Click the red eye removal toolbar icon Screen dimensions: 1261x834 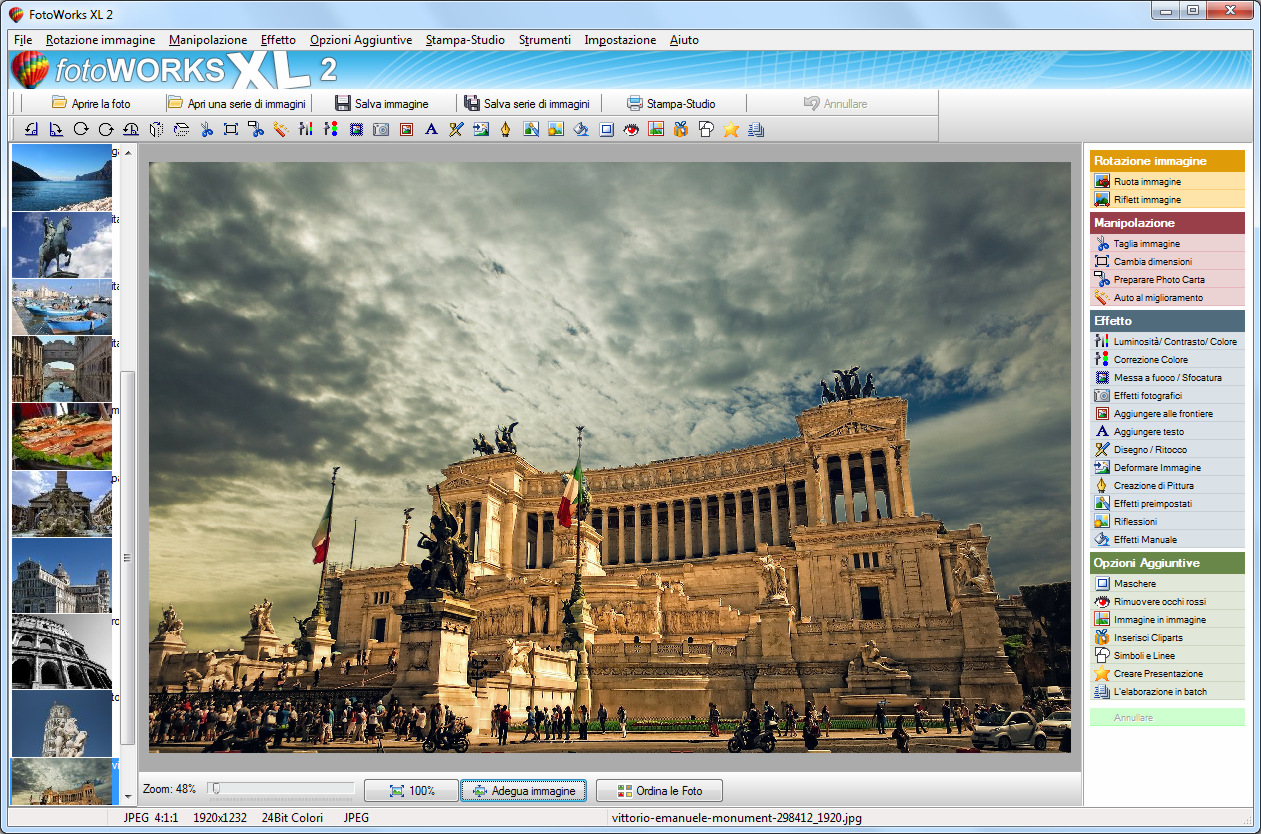pyautogui.click(x=631, y=129)
